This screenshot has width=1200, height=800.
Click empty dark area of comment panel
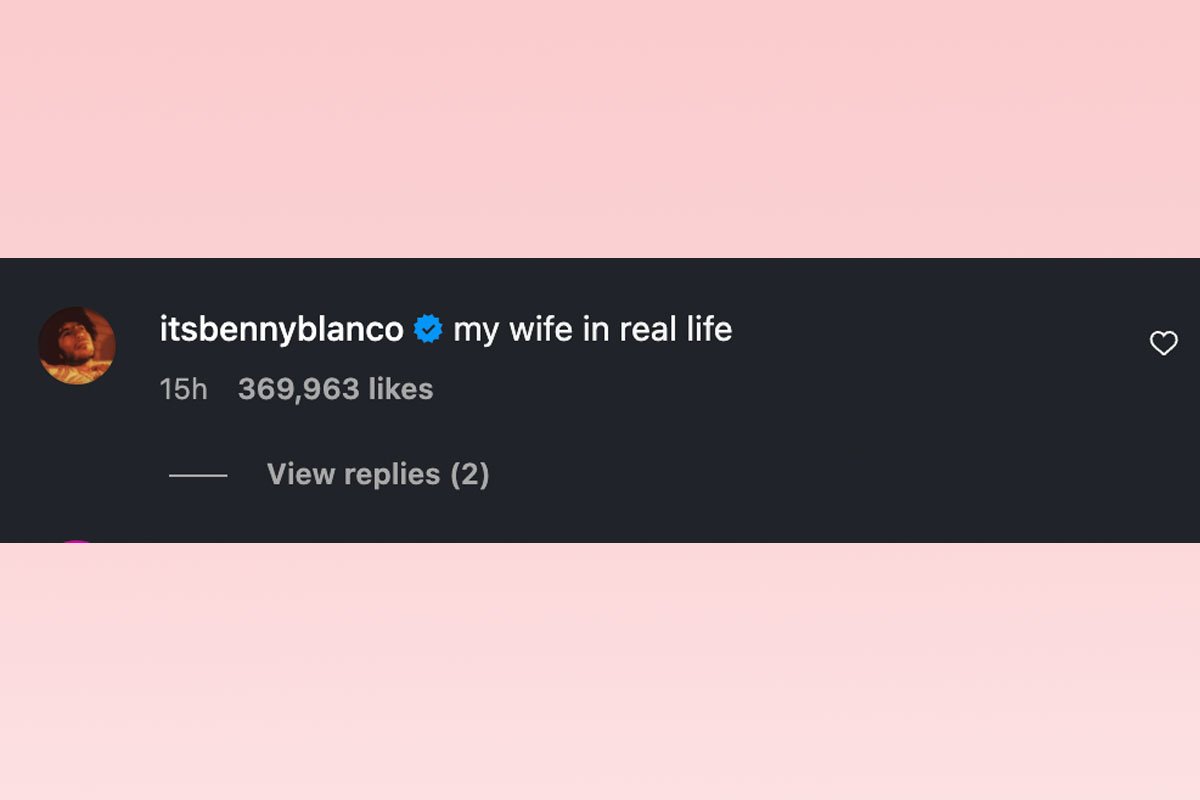pos(800,450)
